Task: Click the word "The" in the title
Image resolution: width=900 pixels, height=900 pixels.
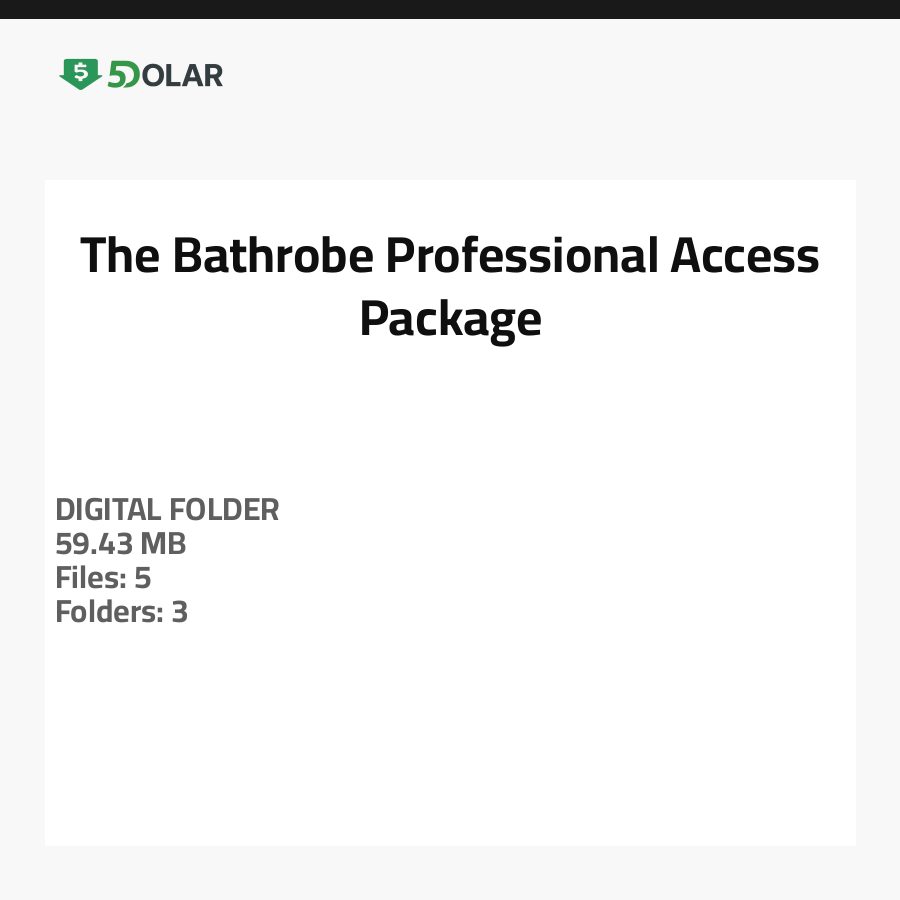Action: click(119, 256)
